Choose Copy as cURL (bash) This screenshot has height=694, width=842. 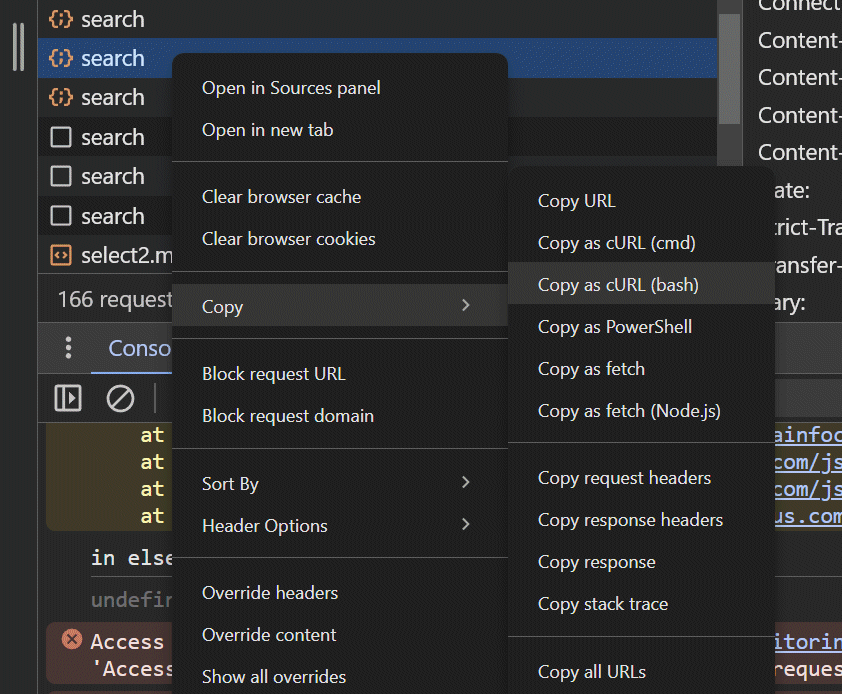point(618,285)
